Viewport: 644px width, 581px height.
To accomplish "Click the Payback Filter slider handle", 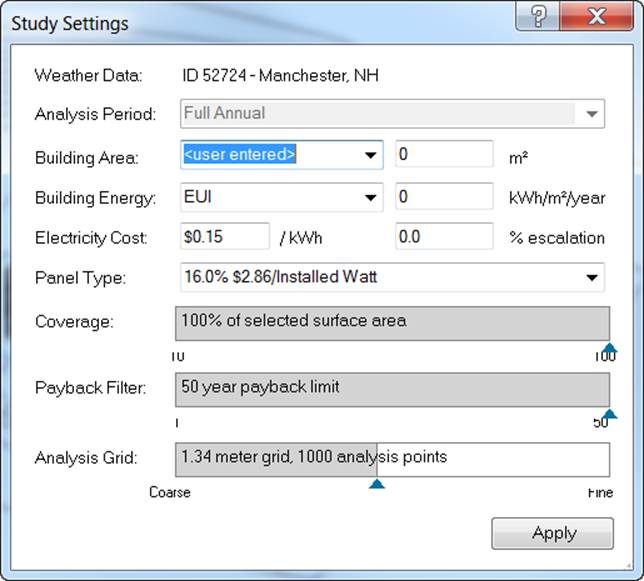I will [x=610, y=414].
